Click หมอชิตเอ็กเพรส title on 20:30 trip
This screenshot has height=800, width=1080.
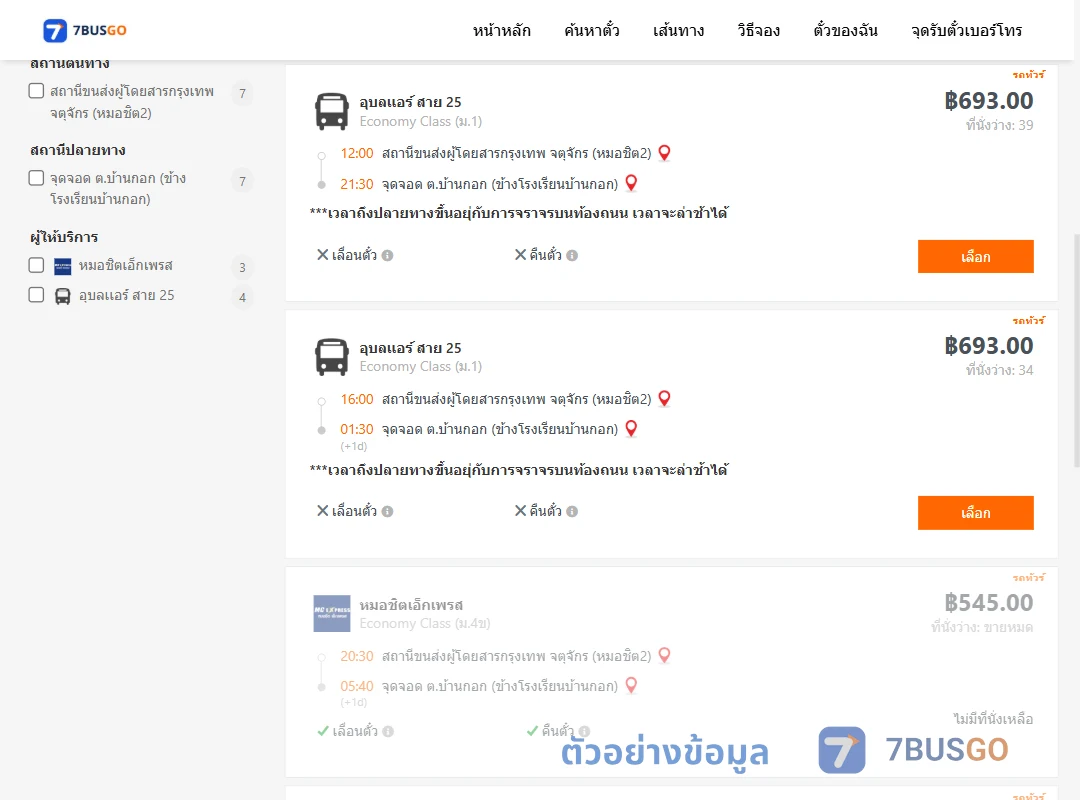pyautogui.click(x=411, y=605)
